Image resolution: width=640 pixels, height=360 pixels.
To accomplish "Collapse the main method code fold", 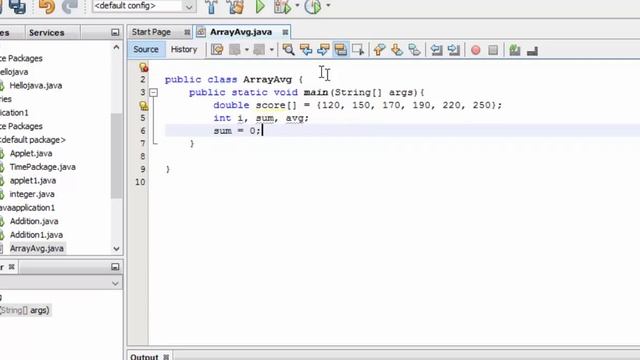I will (x=153, y=93).
